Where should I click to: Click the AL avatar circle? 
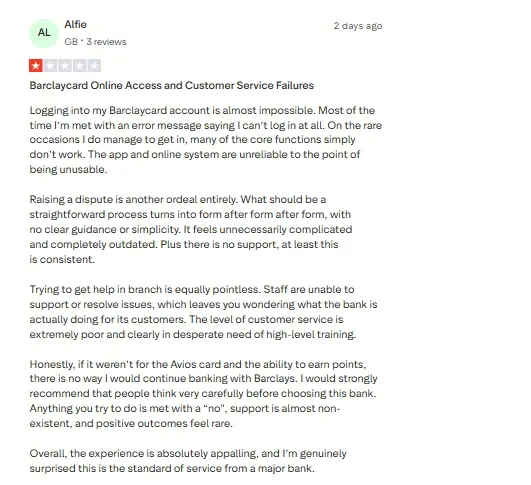44,33
